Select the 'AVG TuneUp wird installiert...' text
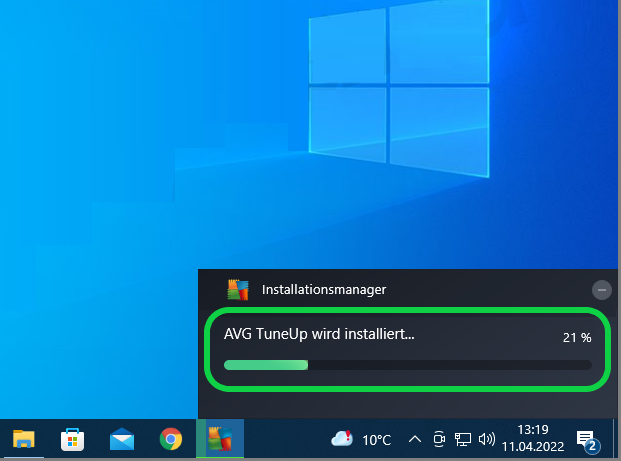 pos(319,334)
